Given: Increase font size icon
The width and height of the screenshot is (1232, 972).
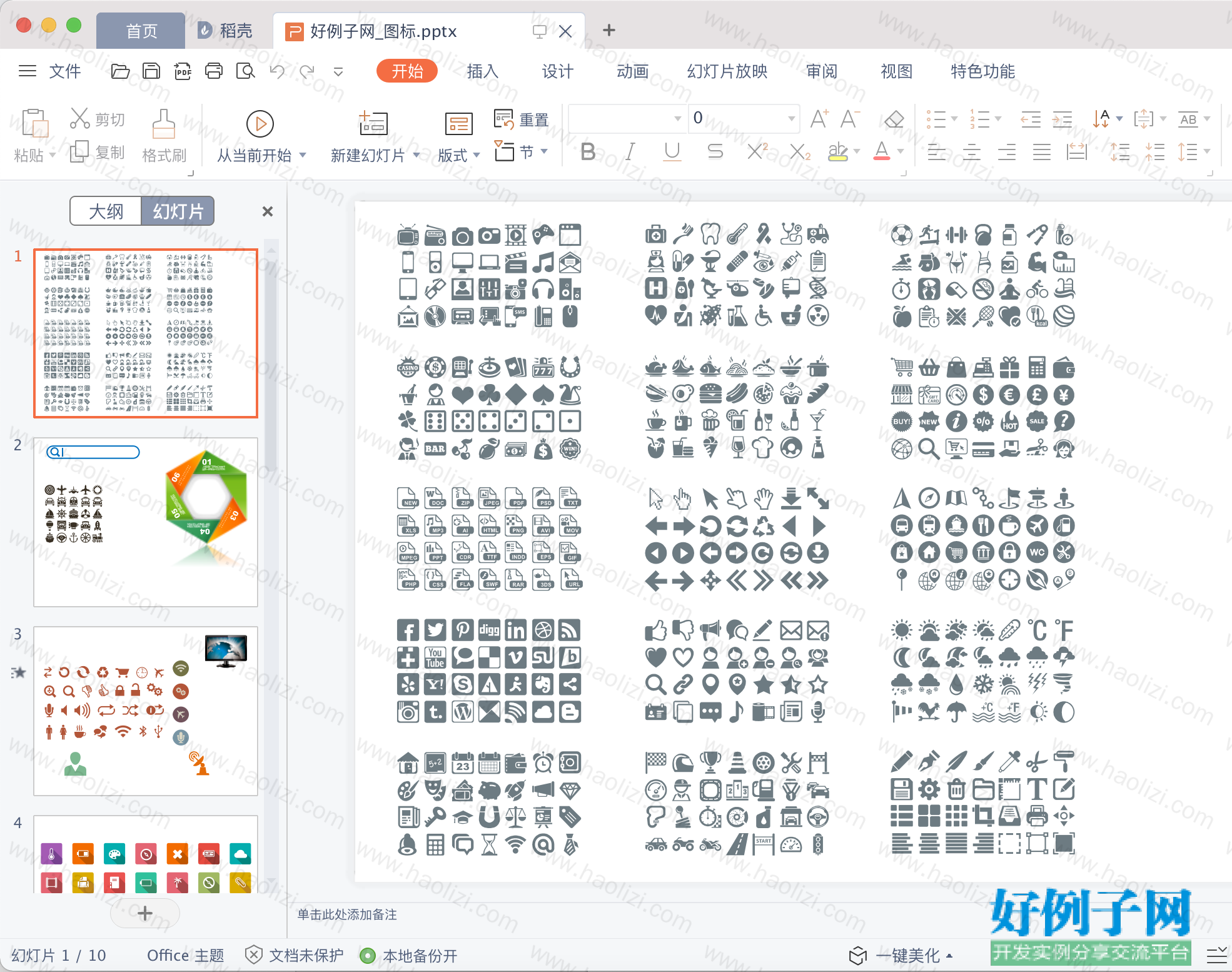Looking at the screenshot, I should coord(819,118).
